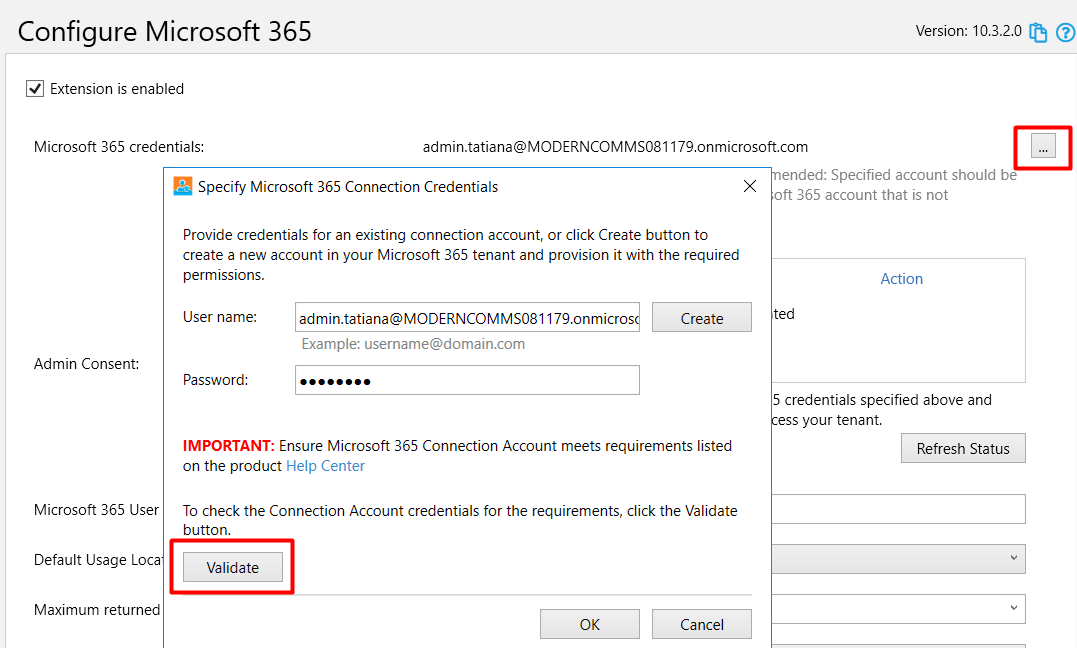Image resolution: width=1077 pixels, height=648 pixels.
Task: Click the Create account button
Action: pos(701,317)
